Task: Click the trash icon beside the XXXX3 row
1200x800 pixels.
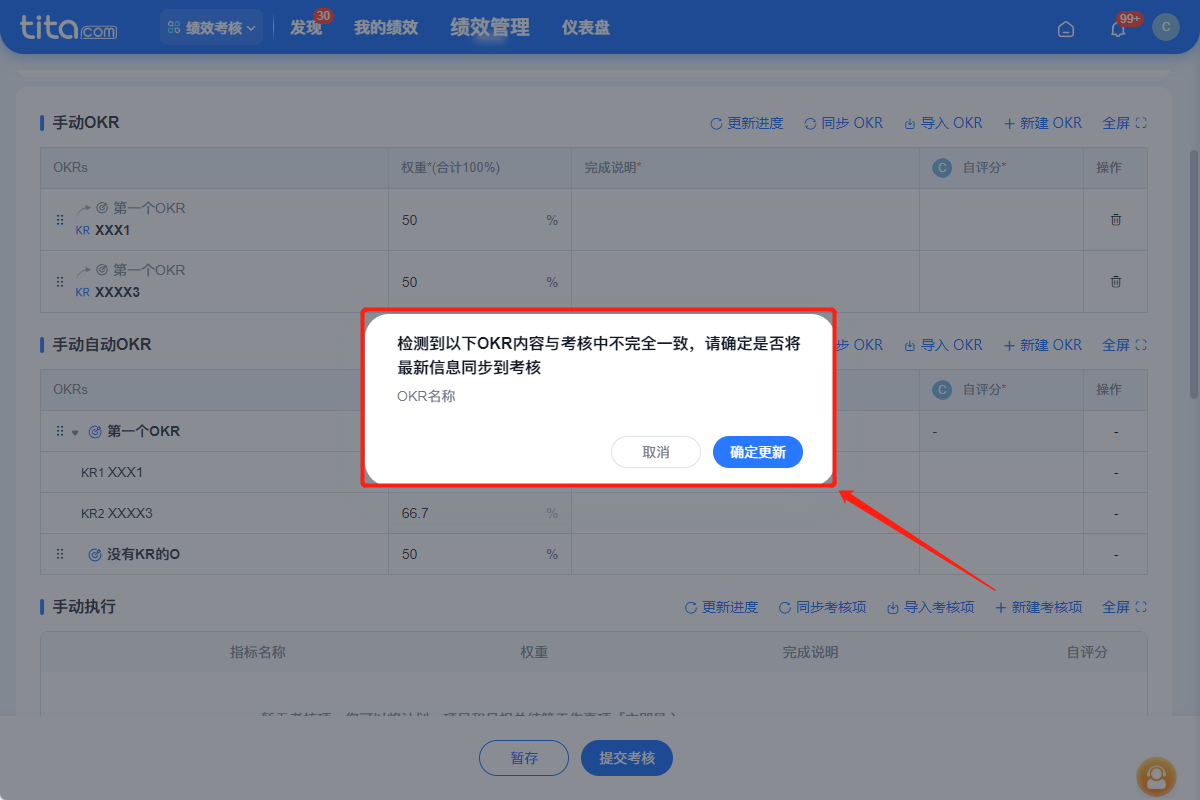Action: (1115, 281)
